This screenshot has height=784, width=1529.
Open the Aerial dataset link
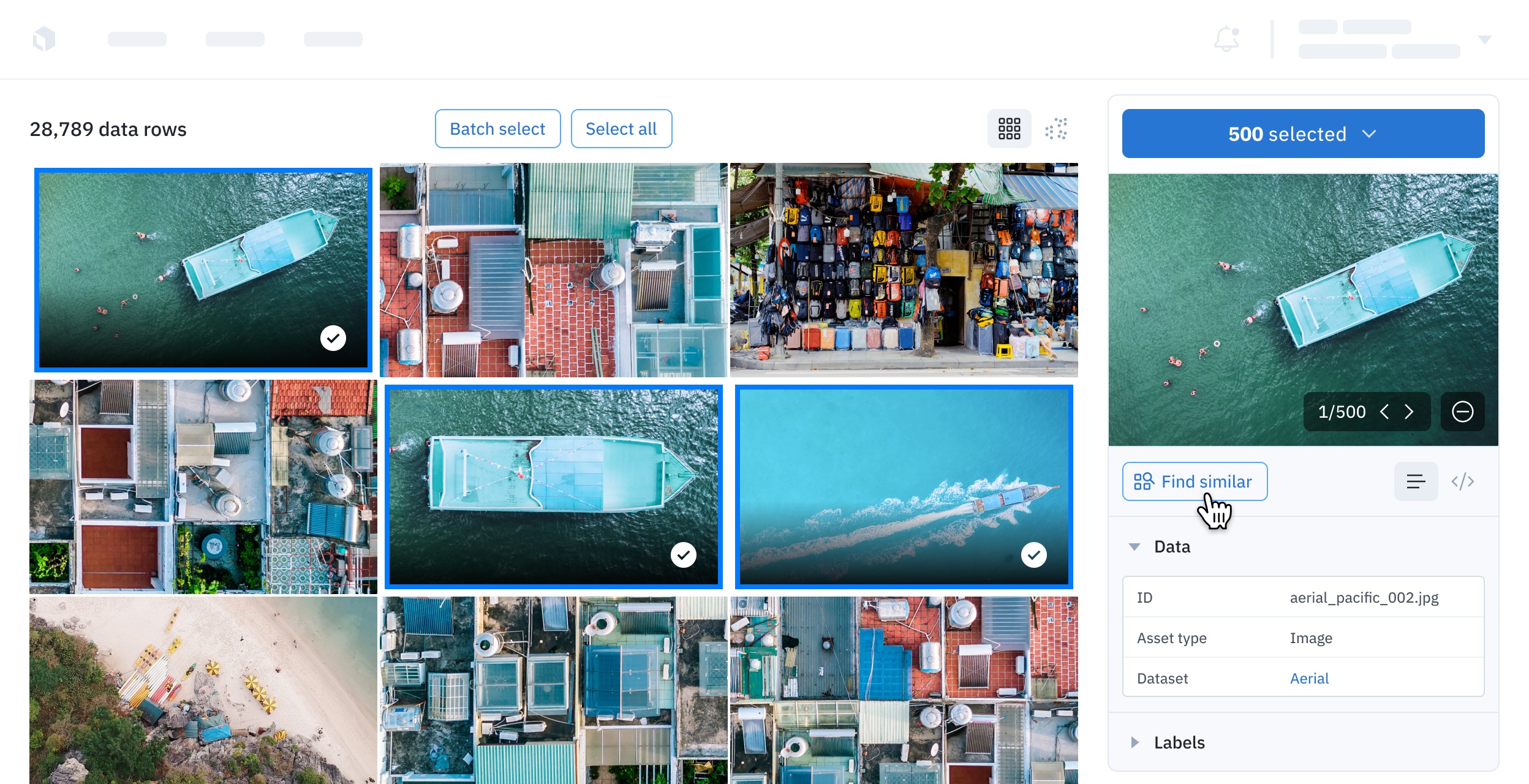point(1309,678)
